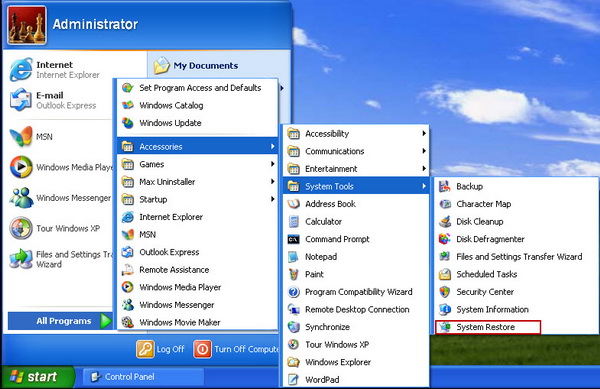Expand Communications submenu arrow
600x389 pixels.
click(424, 151)
